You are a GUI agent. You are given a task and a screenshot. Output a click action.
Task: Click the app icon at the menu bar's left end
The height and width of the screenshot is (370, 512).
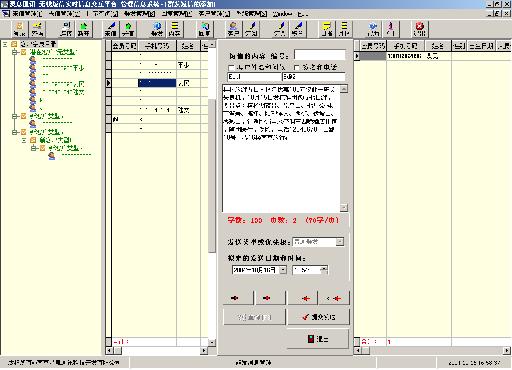(6, 14)
